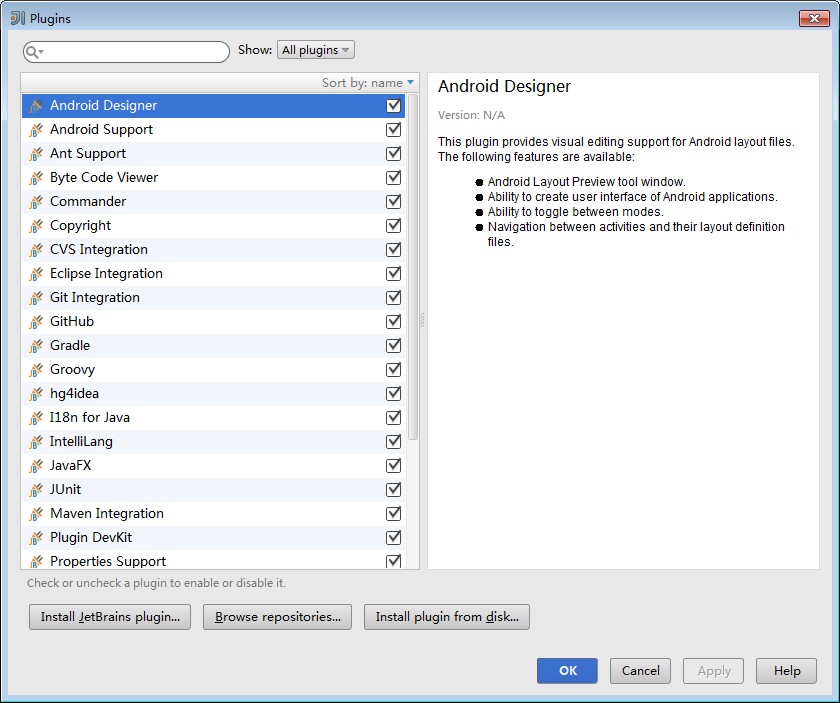Click inside the plugin search field
The image size is (840, 703).
(130, 49)
